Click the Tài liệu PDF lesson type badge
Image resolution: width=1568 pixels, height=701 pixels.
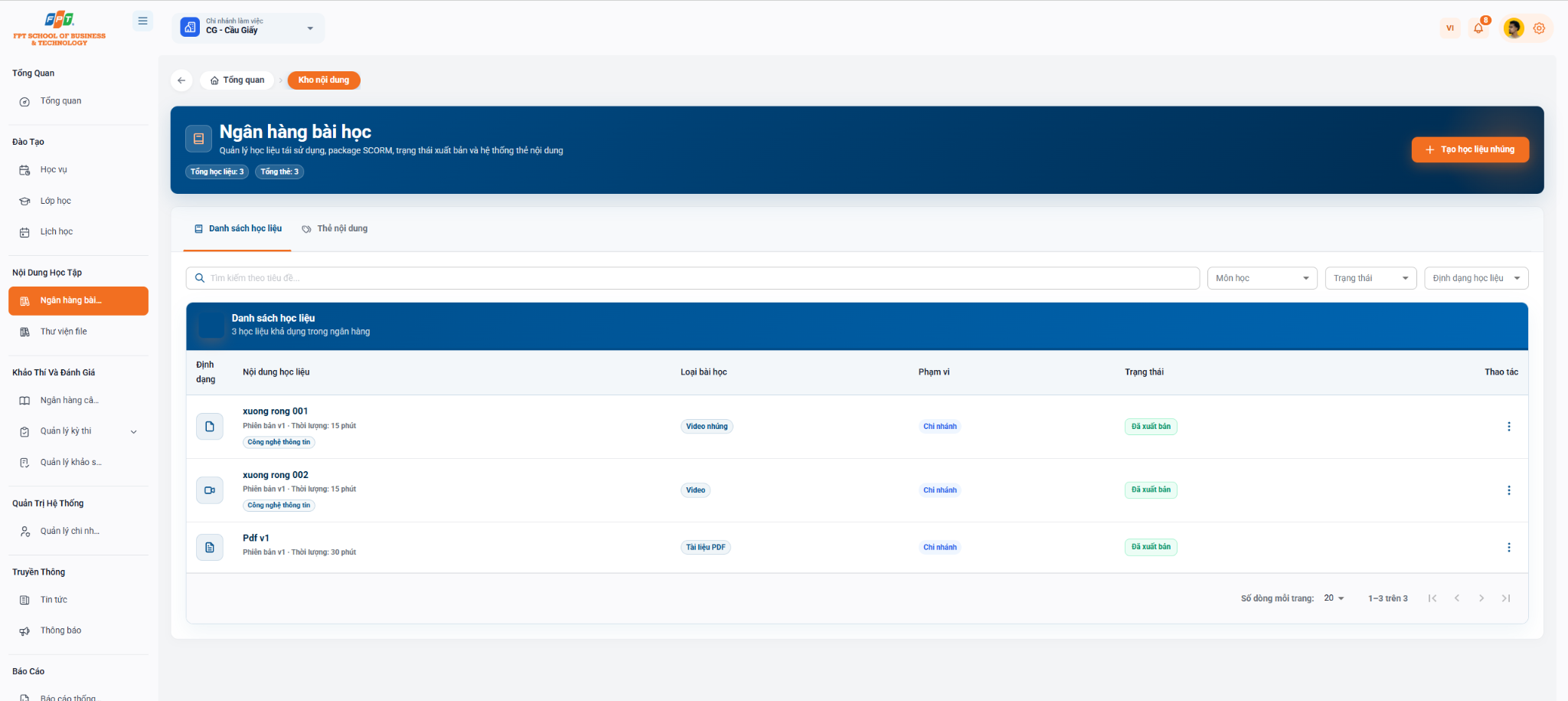[x=705, y=548]
